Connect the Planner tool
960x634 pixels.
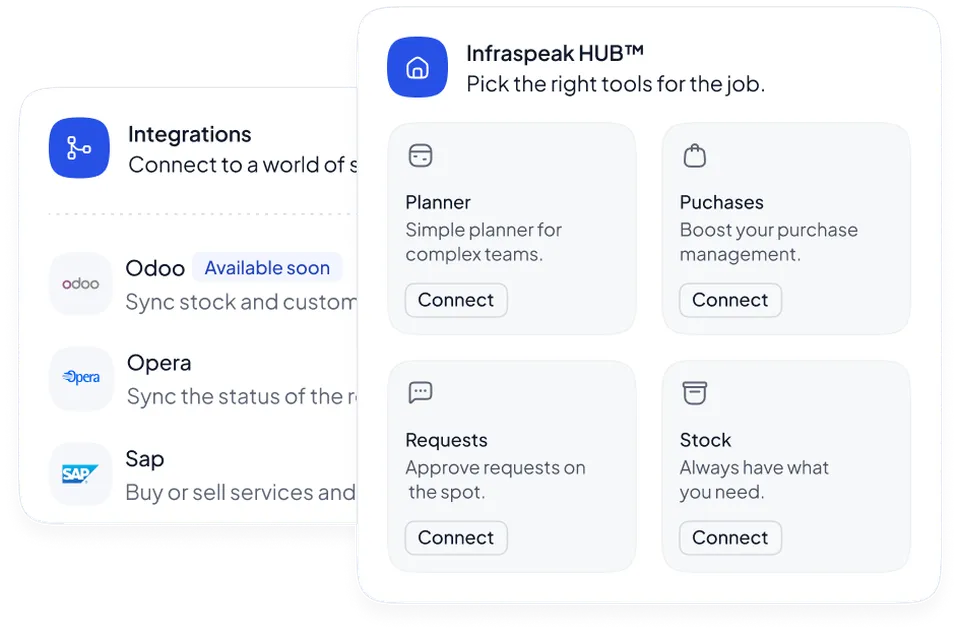(x=456, y=300)
